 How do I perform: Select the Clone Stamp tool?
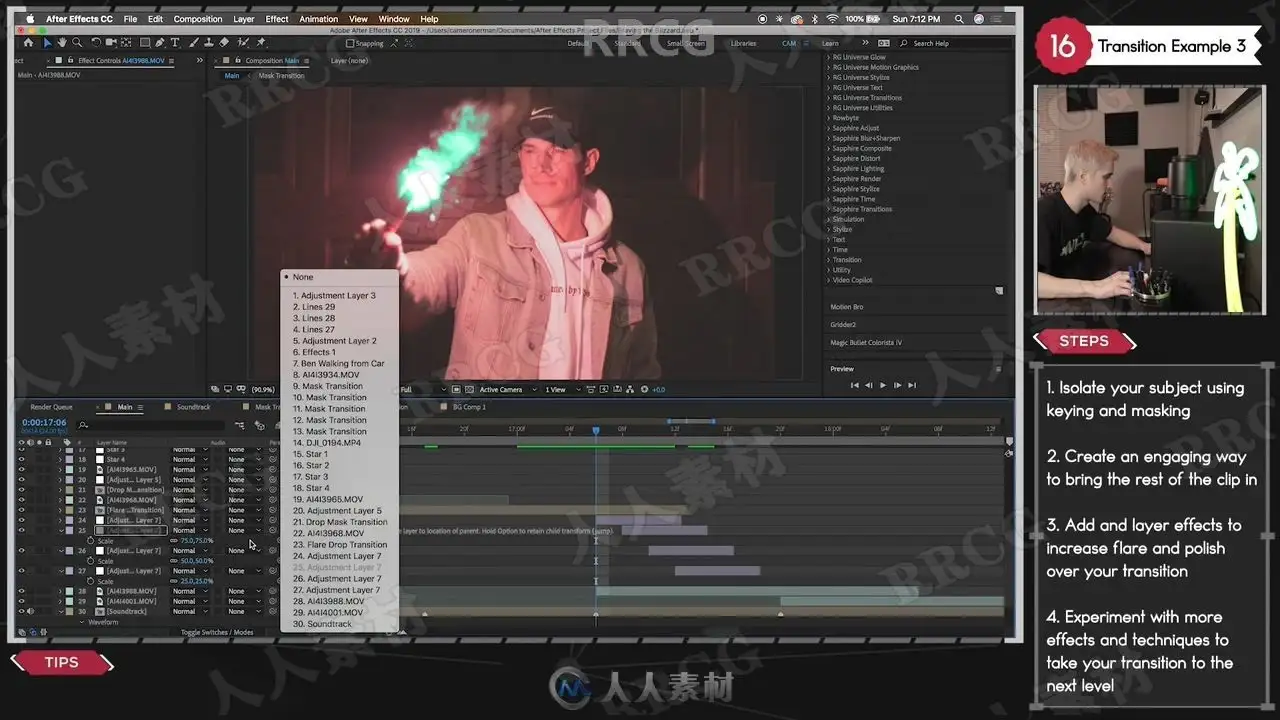209,42
